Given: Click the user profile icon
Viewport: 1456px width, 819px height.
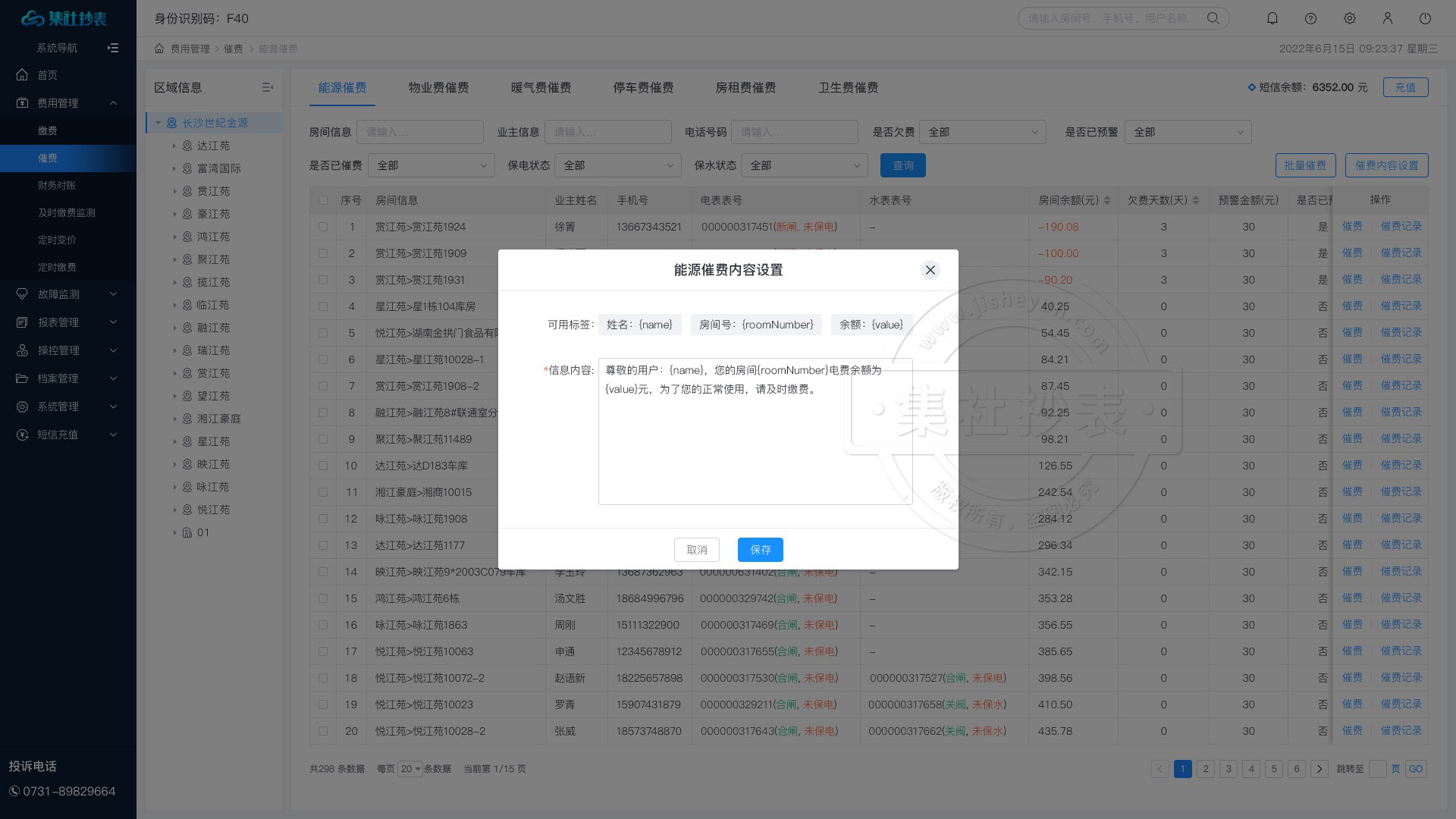Looking at the screenshot, I should (x=1387, y=18).
